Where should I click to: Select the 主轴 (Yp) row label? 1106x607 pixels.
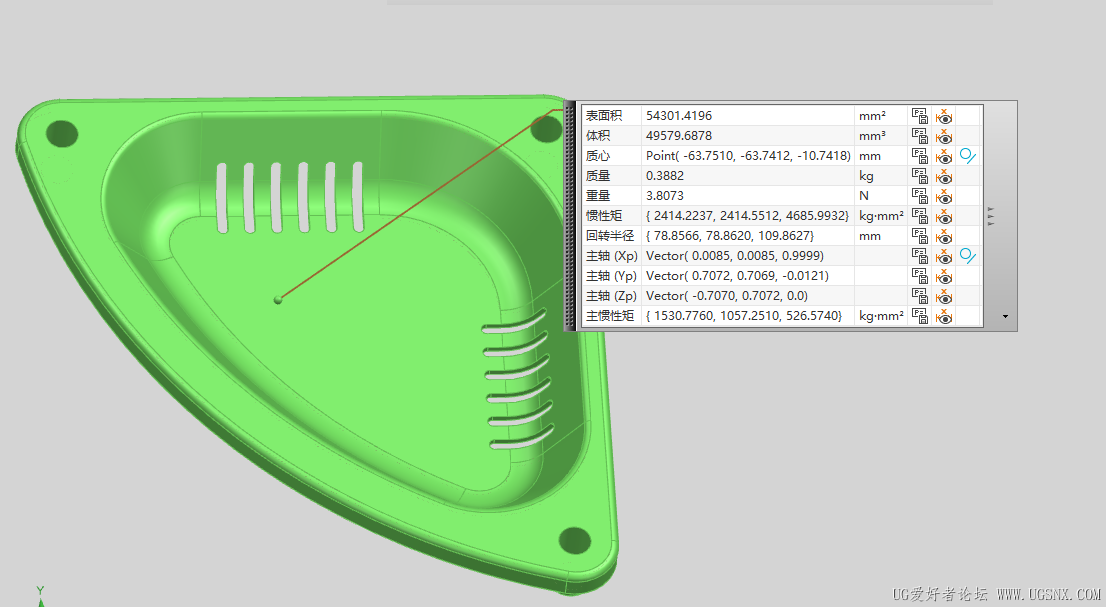(611, 276)
